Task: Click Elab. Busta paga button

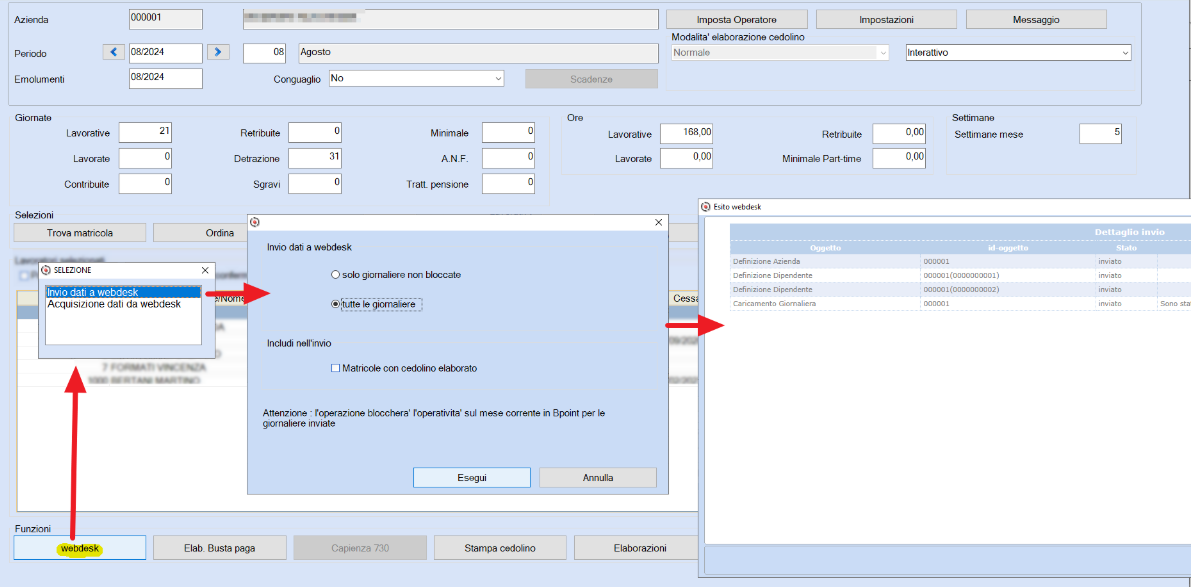Action: coord(220,548)
